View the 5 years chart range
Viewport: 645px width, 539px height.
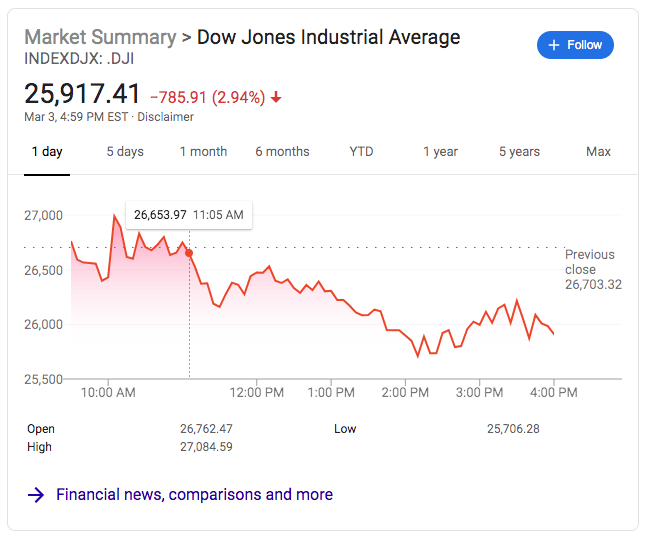(x=519, y=152)
